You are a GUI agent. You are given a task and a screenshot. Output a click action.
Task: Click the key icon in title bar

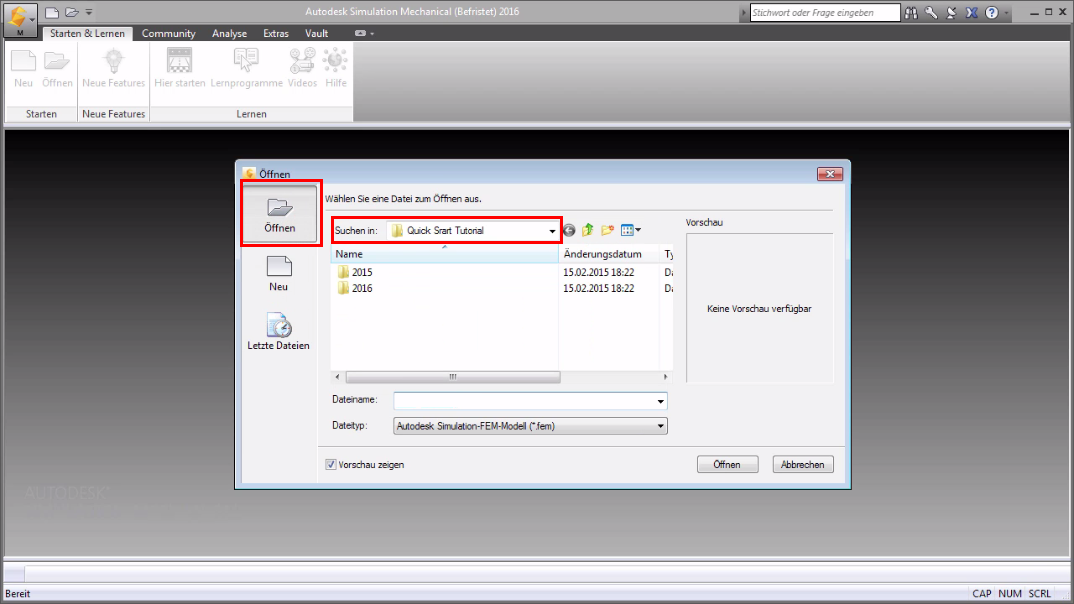tap(931, 12)
